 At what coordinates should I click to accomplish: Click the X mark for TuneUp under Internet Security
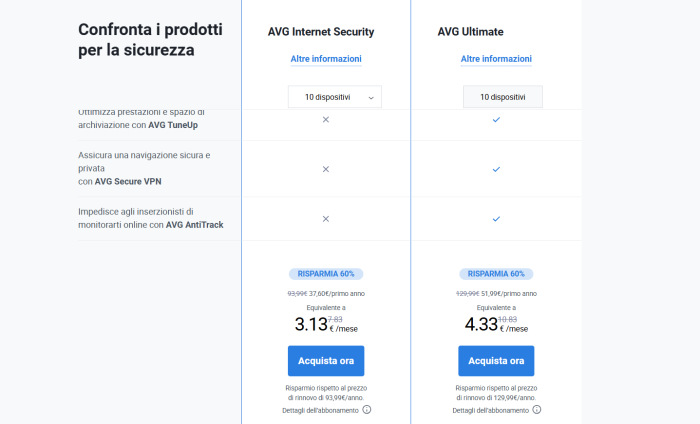tap(325, 119)
